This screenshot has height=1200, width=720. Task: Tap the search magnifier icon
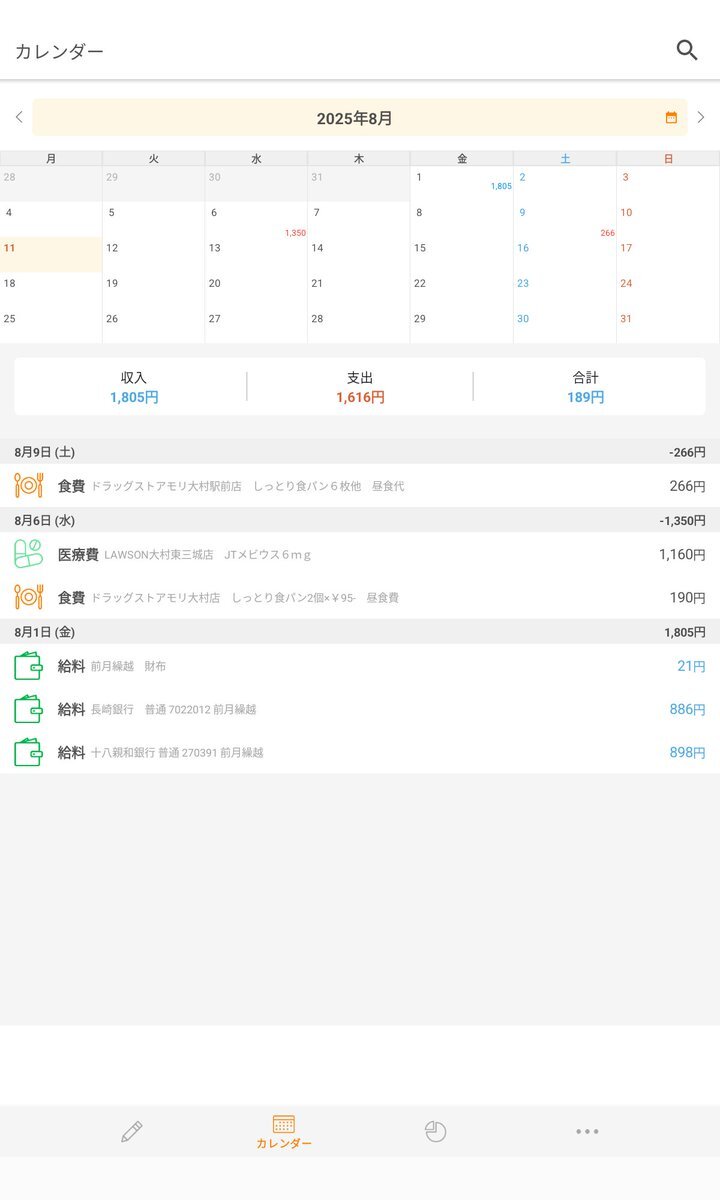click(686, 50)
